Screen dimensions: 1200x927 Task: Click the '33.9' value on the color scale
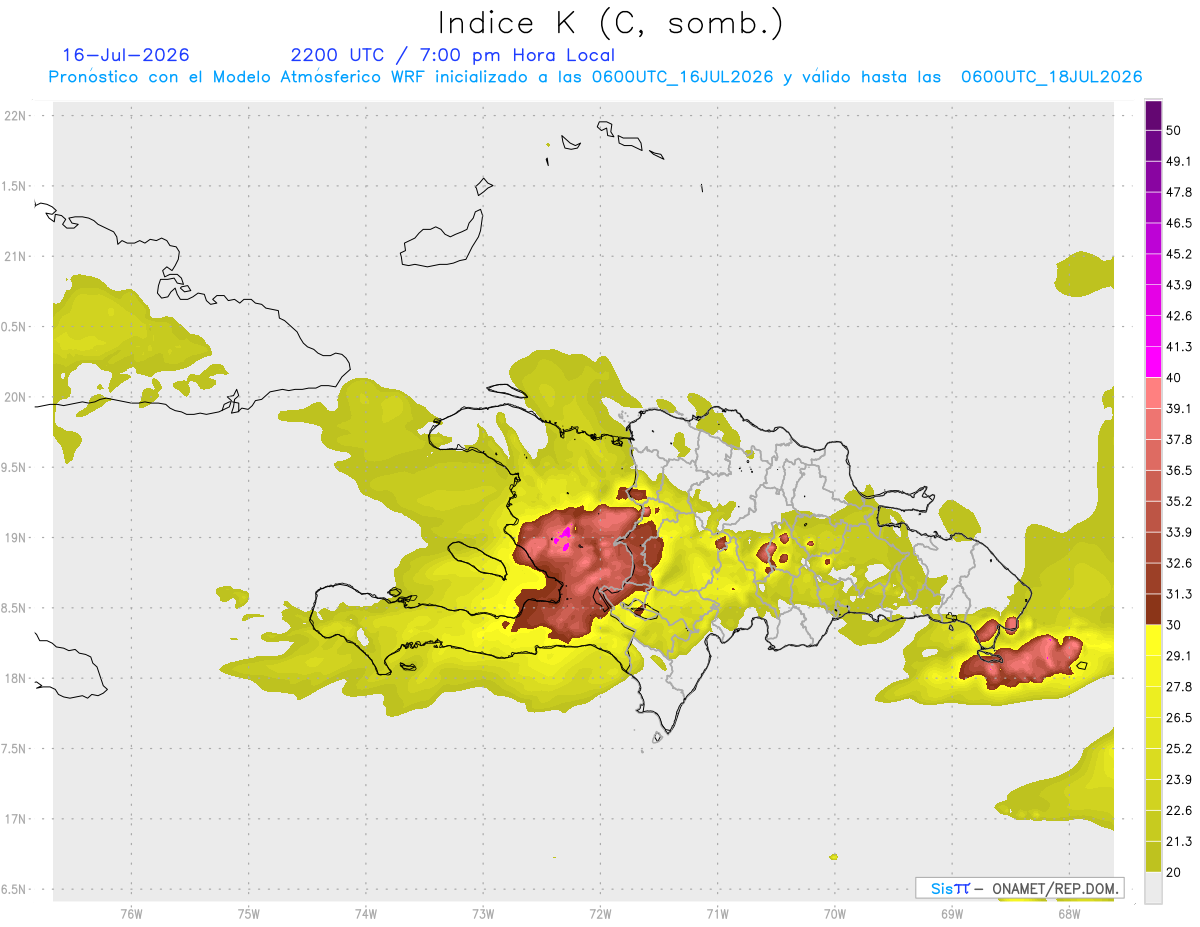1179,532
